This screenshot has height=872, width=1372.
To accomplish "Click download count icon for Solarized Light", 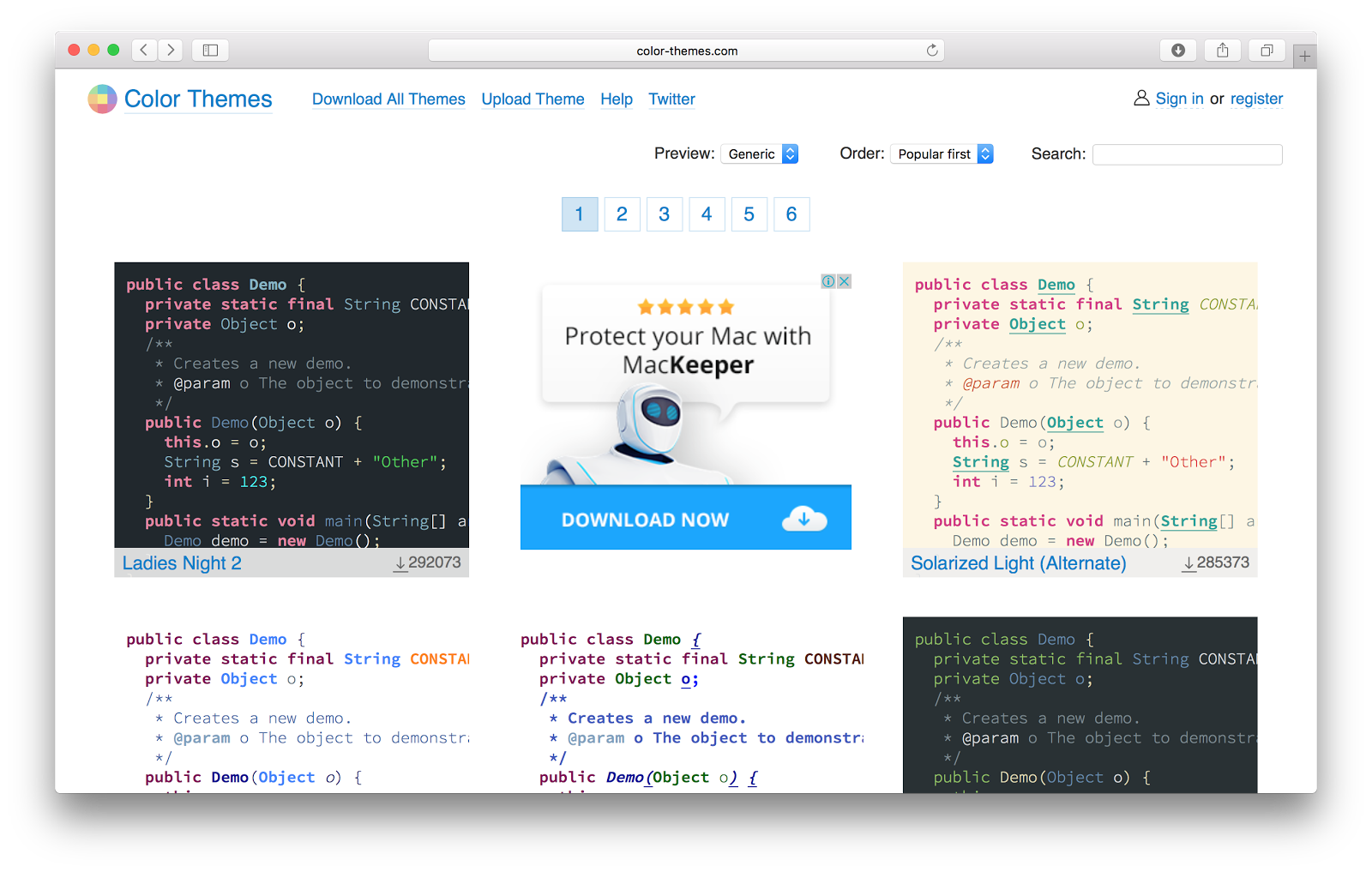I will [x=1188, y=564].
